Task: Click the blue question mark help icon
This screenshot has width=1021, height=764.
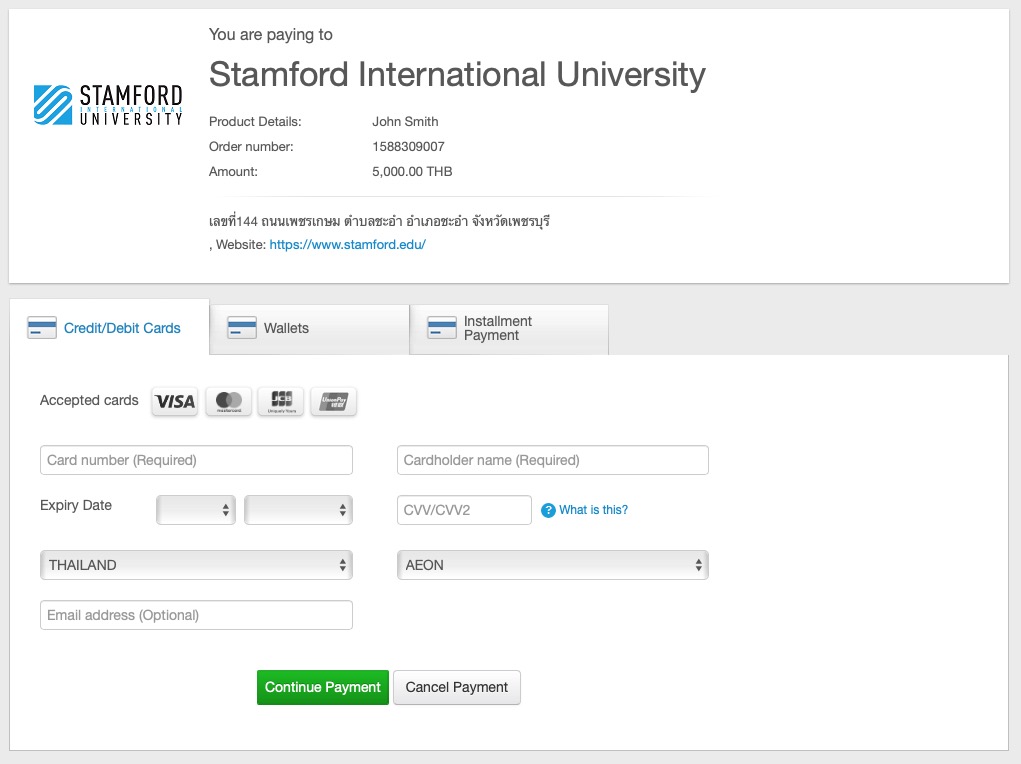Action: pos(548,510)
